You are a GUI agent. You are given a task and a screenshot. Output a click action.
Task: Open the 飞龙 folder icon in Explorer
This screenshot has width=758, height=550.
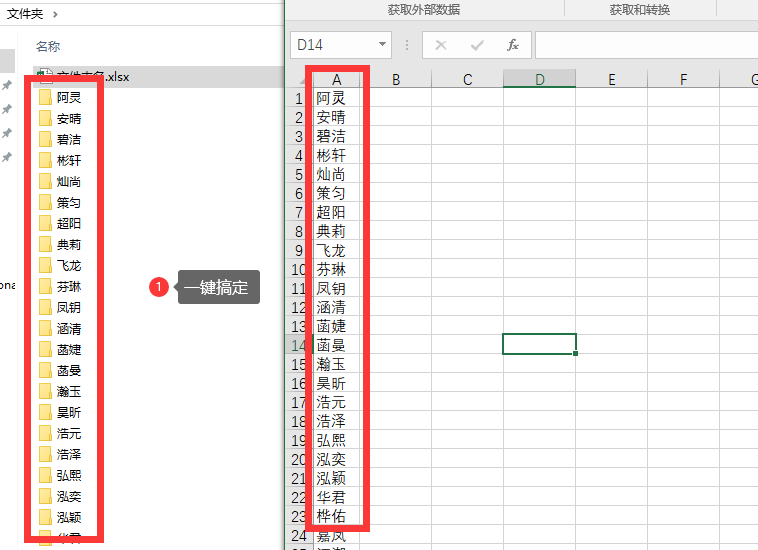click(x=45, y=265)
